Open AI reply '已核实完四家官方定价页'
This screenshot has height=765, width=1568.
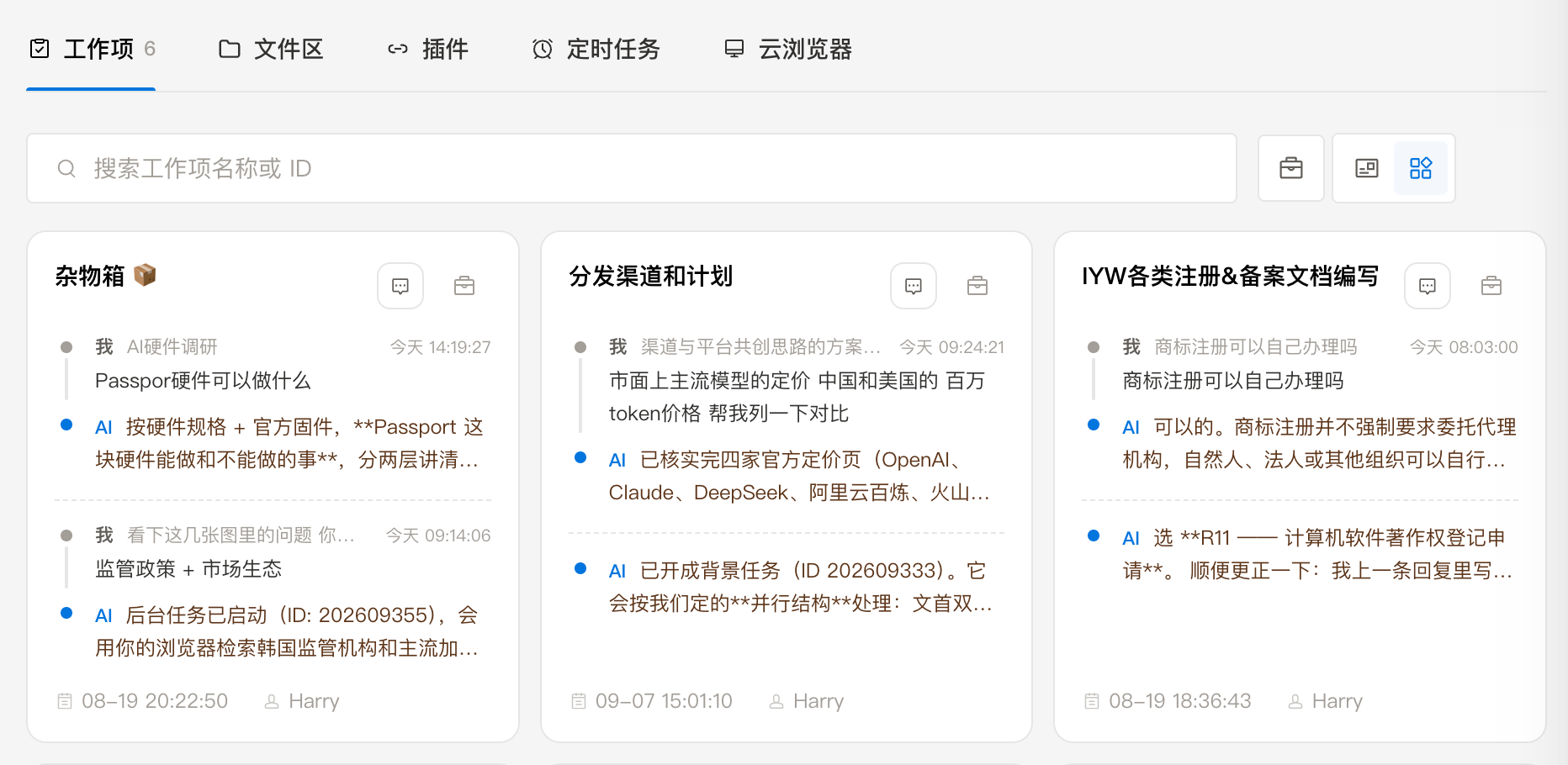pyautogui.click(x=800, y=476)
